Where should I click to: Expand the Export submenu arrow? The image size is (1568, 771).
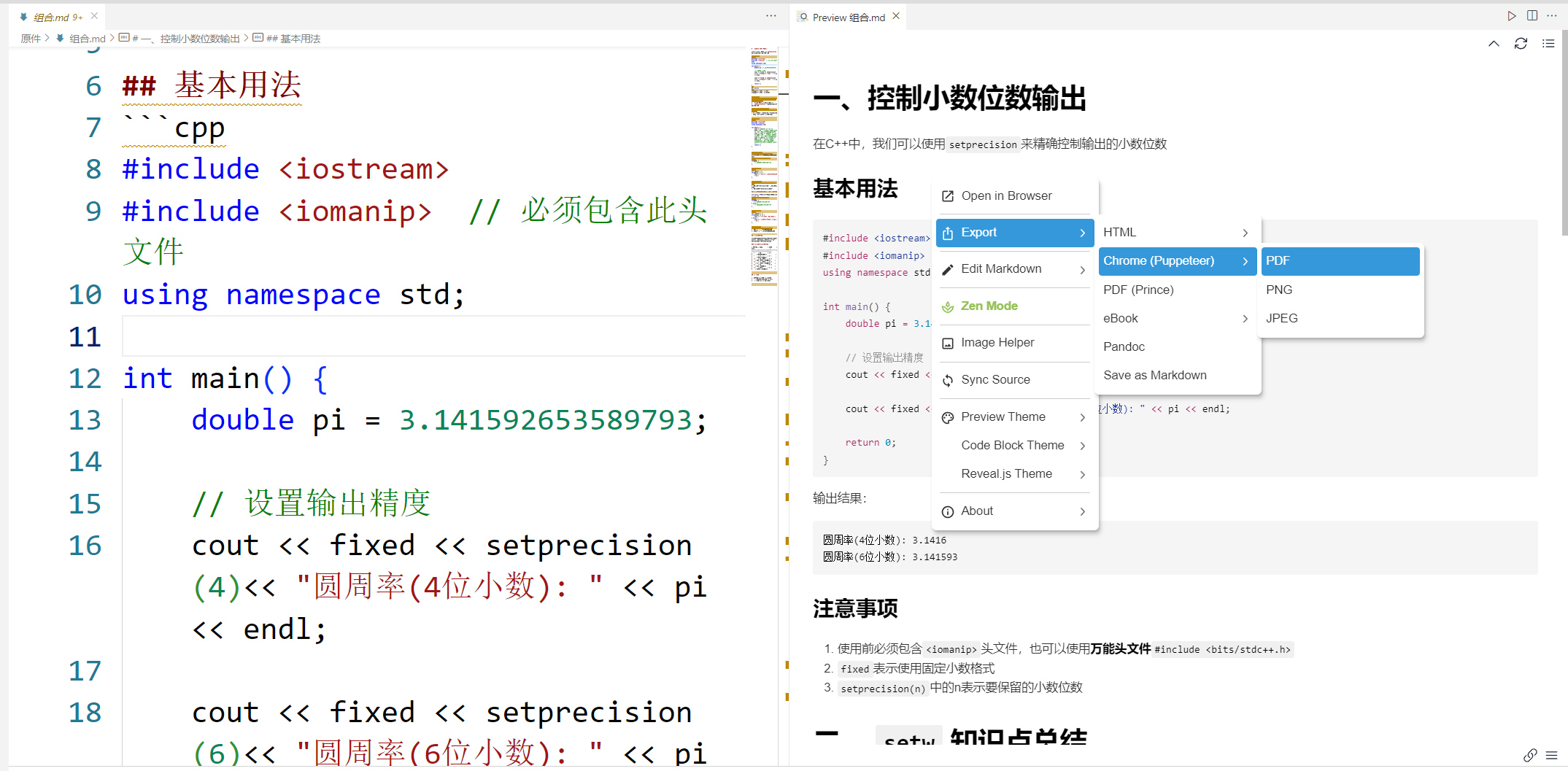point(1083,233)
